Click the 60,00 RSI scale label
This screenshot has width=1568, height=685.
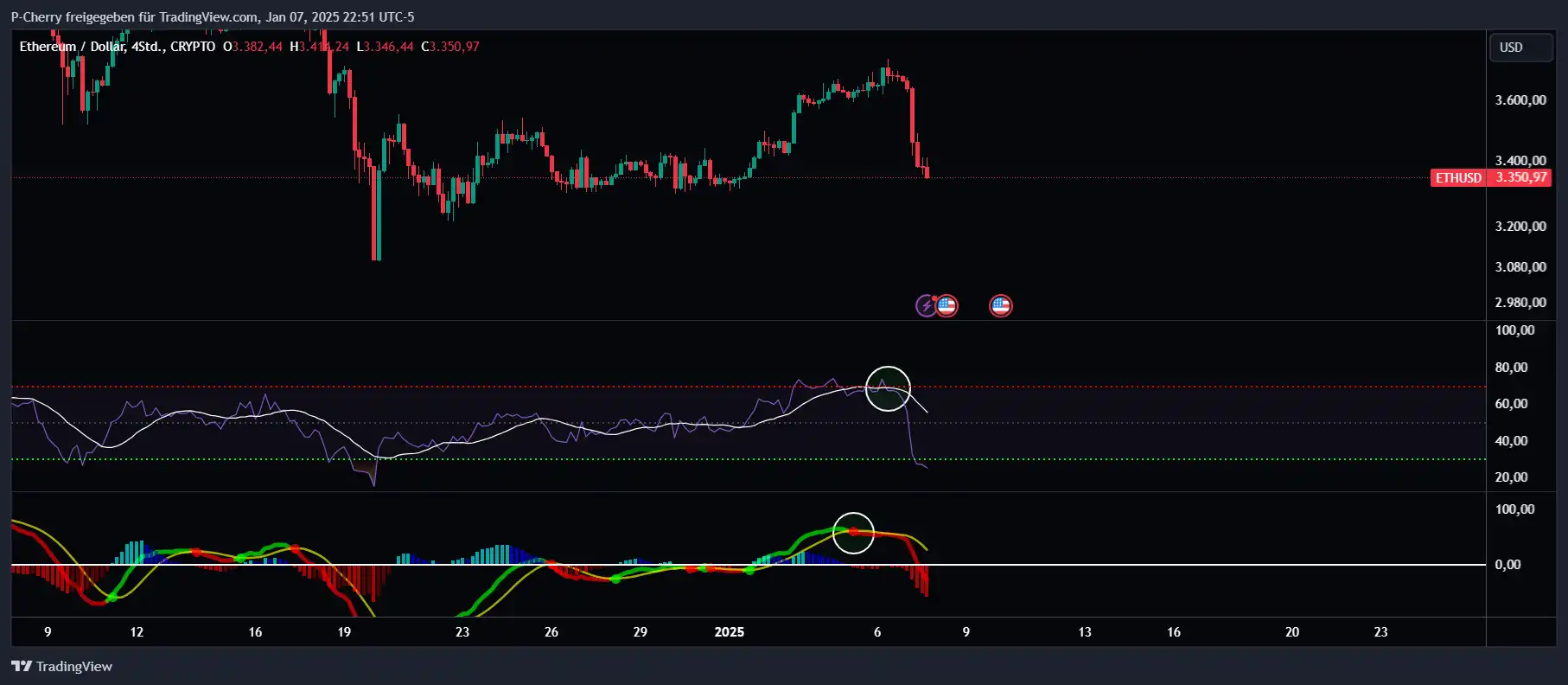1511,404
